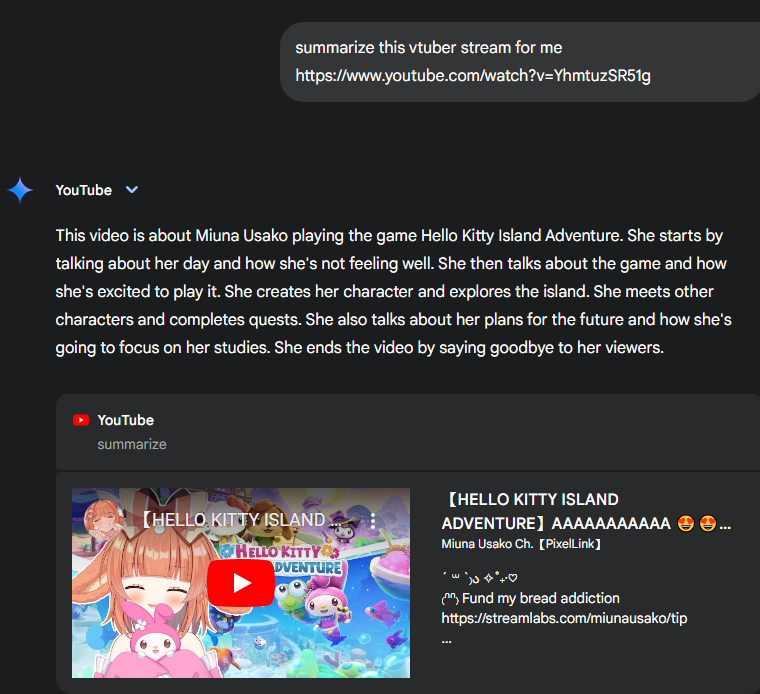Screen dimensions: 760x694
Task: Open the video's three-dot options menu
Action: (x=373, y=520)
